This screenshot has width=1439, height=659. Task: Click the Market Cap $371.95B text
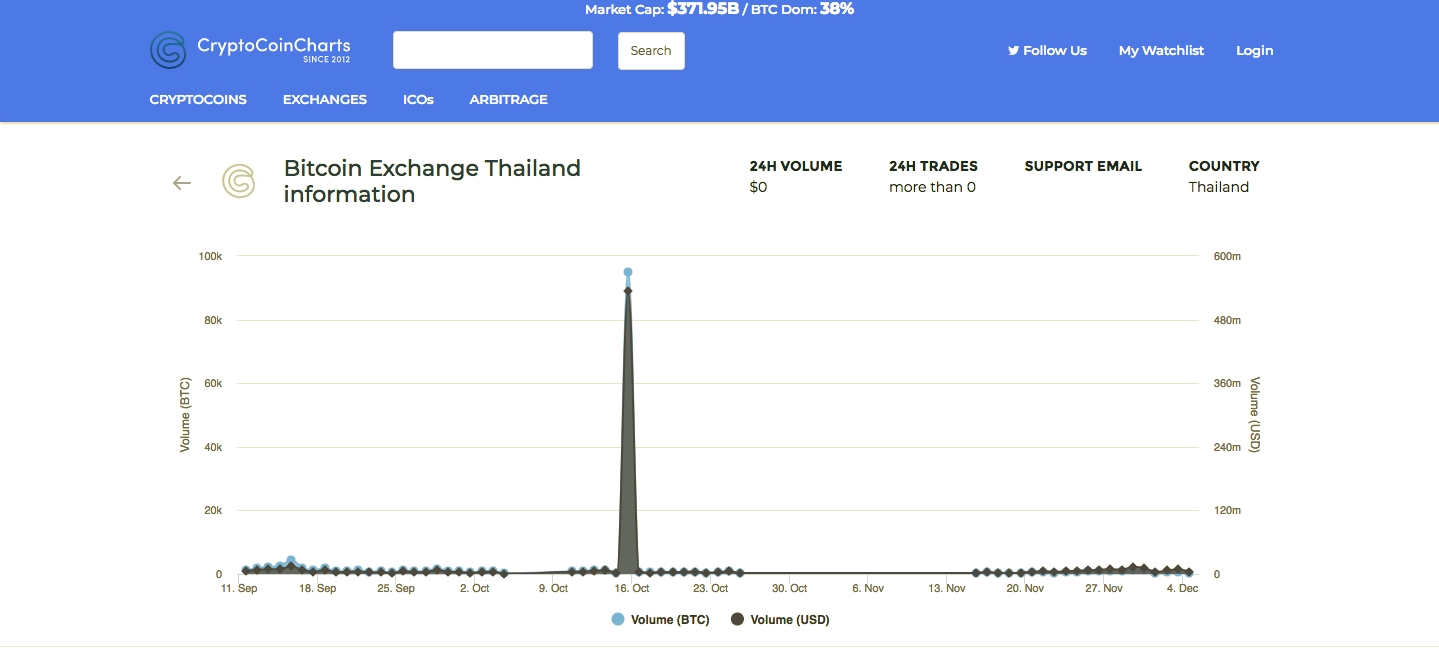pos(661,9)
